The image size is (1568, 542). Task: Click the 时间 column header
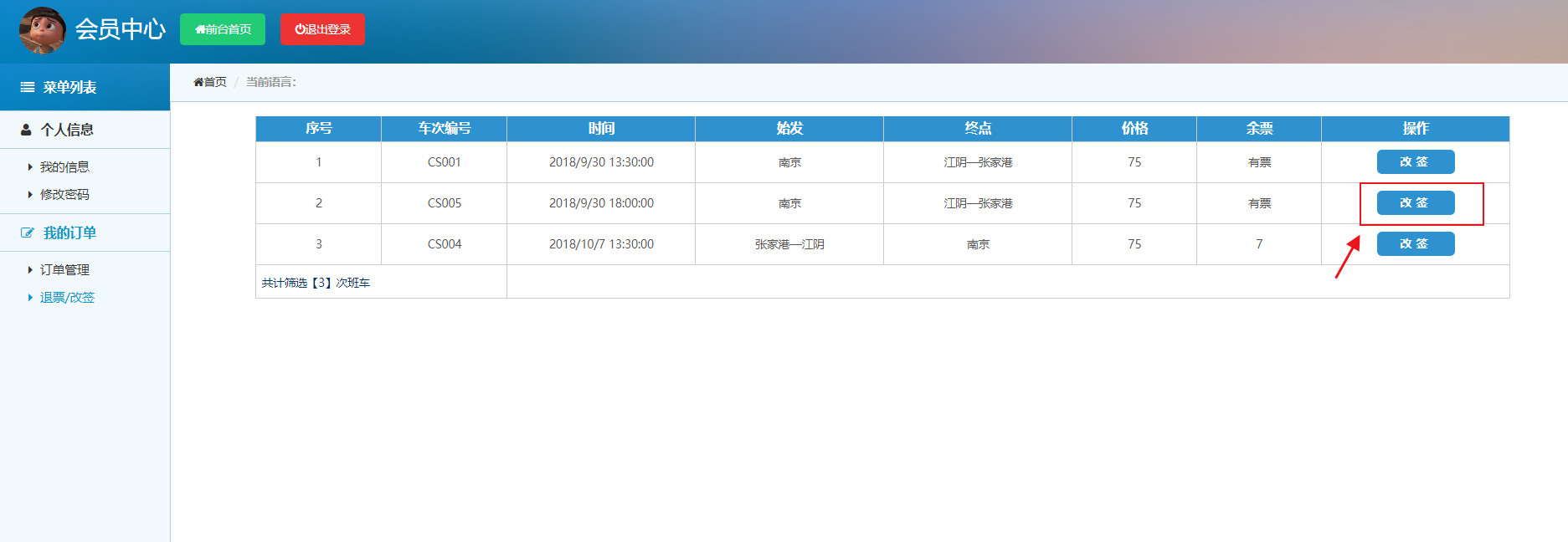point(601,128)
